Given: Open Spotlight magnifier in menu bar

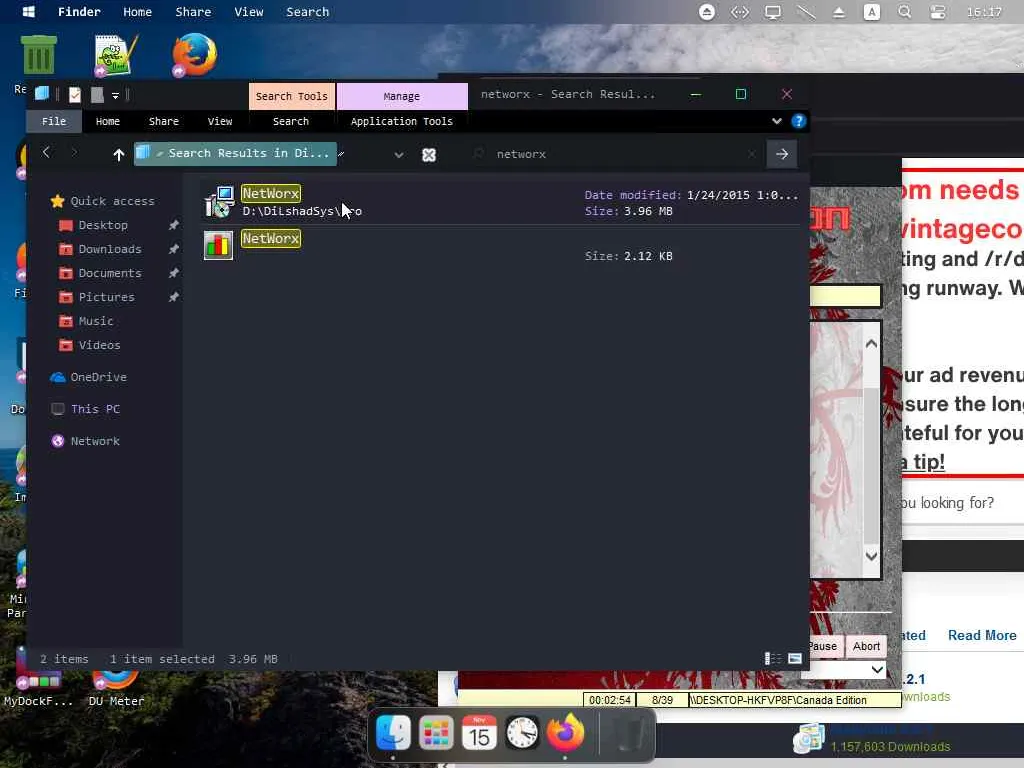Looking at the screenshot, I should pyautogui.click(x=904, y=12).
